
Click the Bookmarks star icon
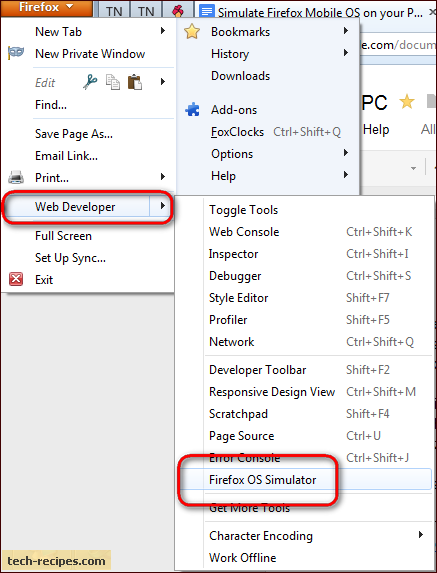192,32
